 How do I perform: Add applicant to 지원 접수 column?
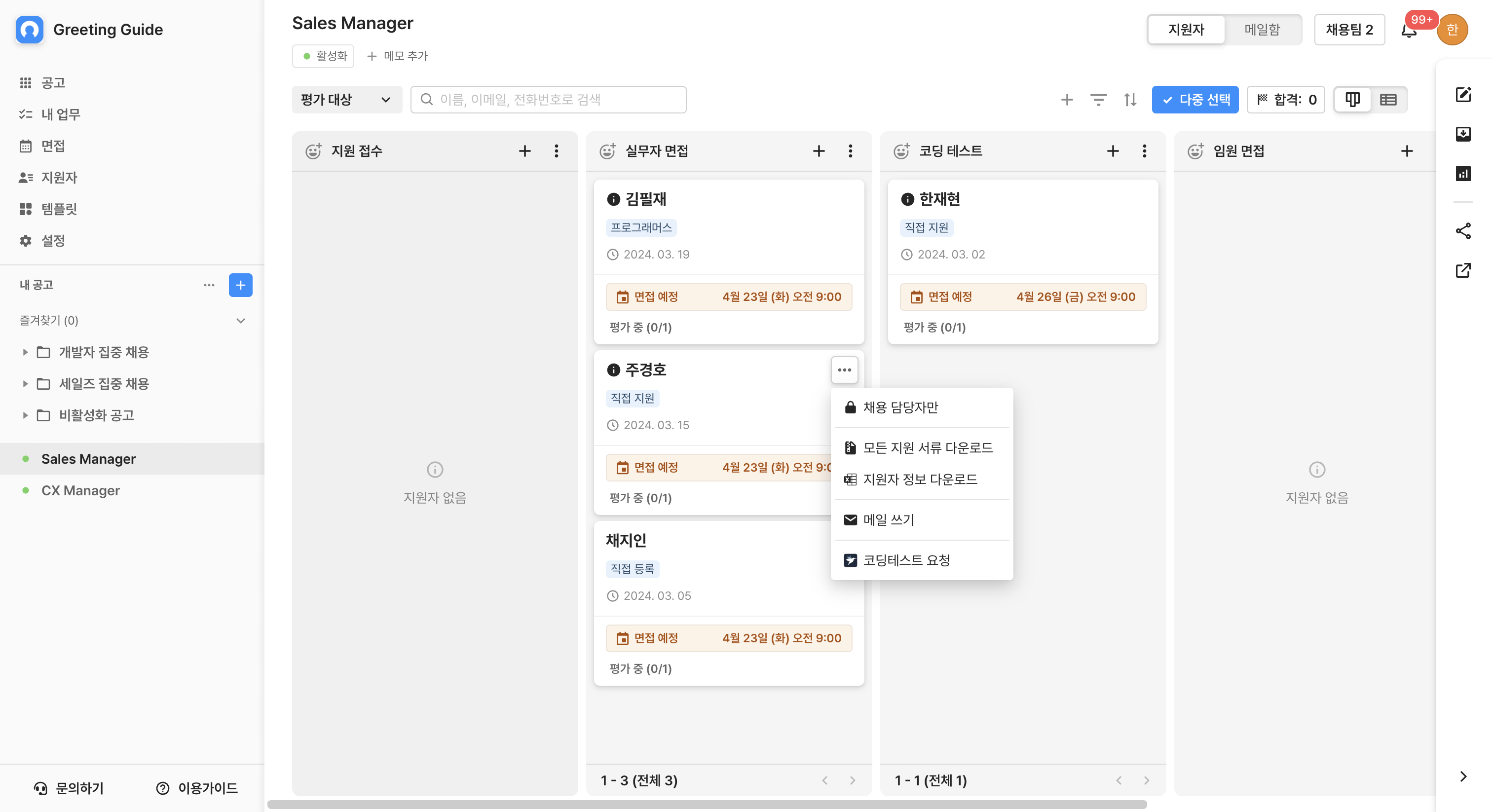pos(525,151)
